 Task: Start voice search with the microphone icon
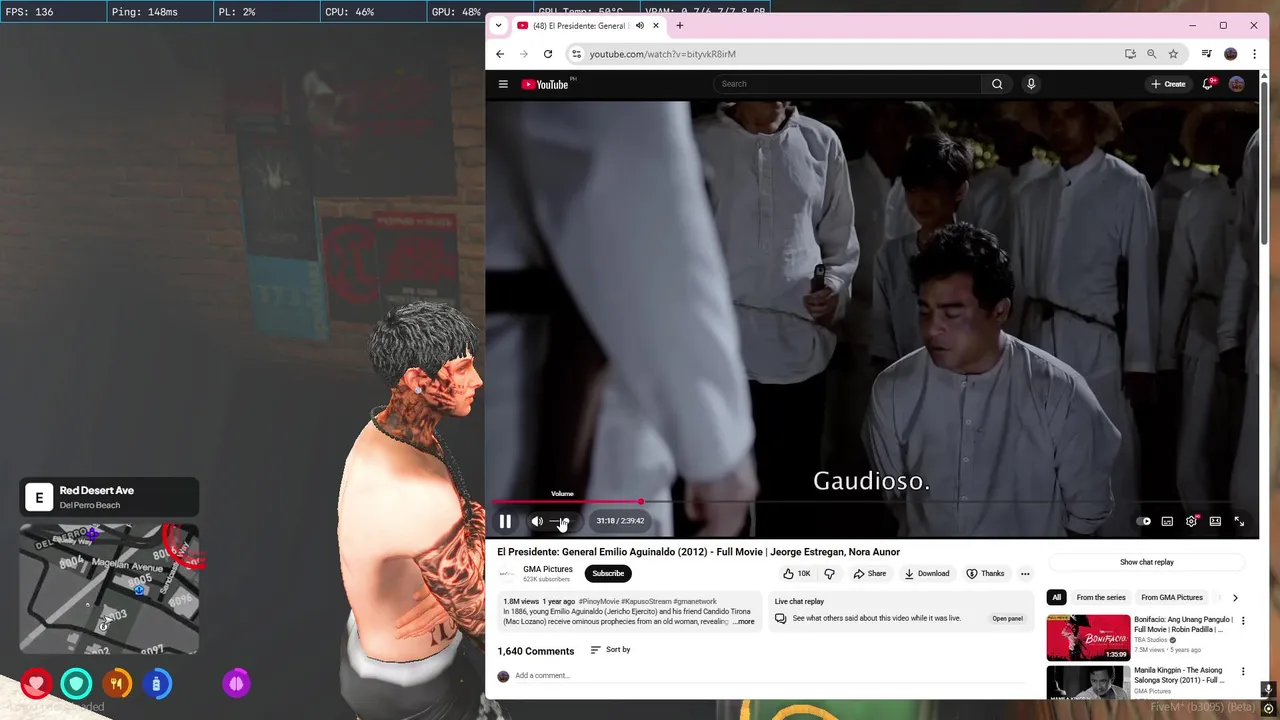1031,84
